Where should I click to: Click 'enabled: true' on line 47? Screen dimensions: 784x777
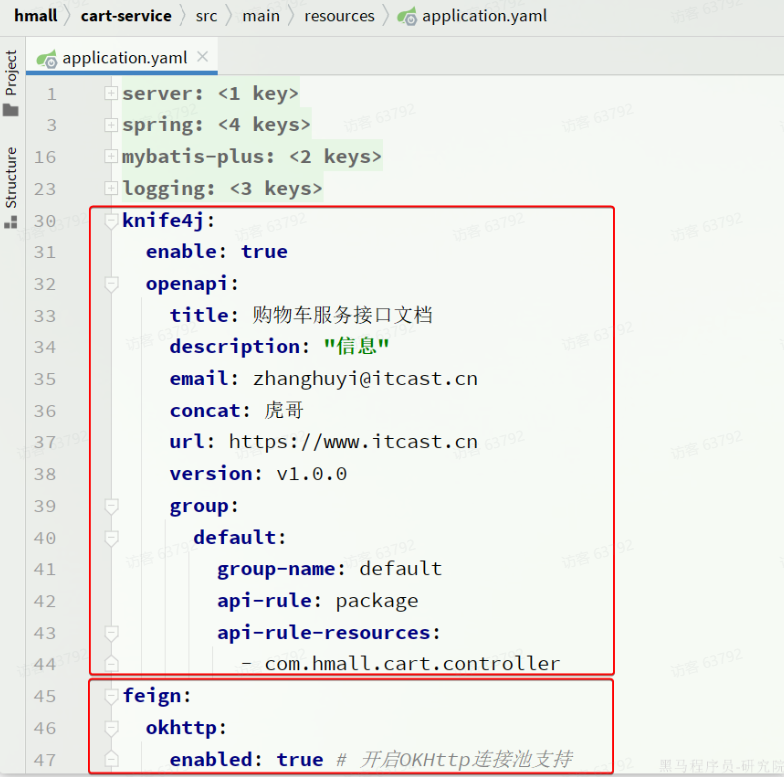[x=246, y=760]
